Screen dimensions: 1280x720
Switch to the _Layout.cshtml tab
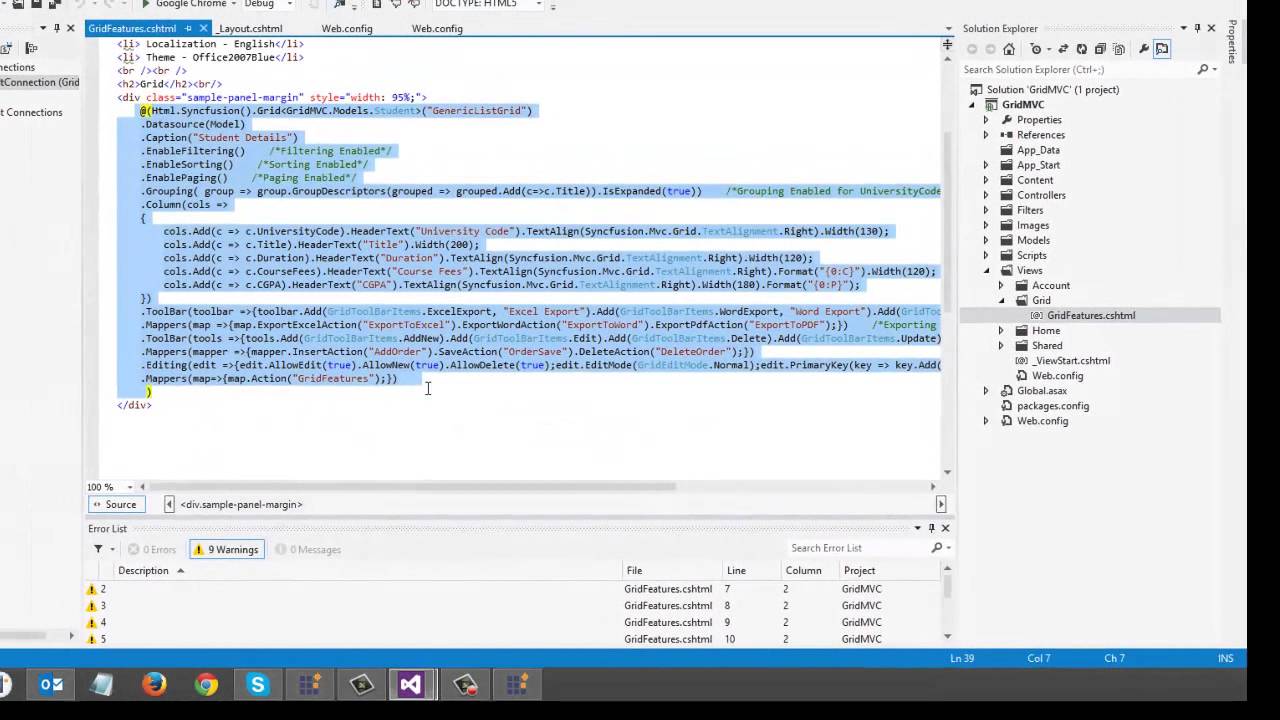click(x=250, y=28)
